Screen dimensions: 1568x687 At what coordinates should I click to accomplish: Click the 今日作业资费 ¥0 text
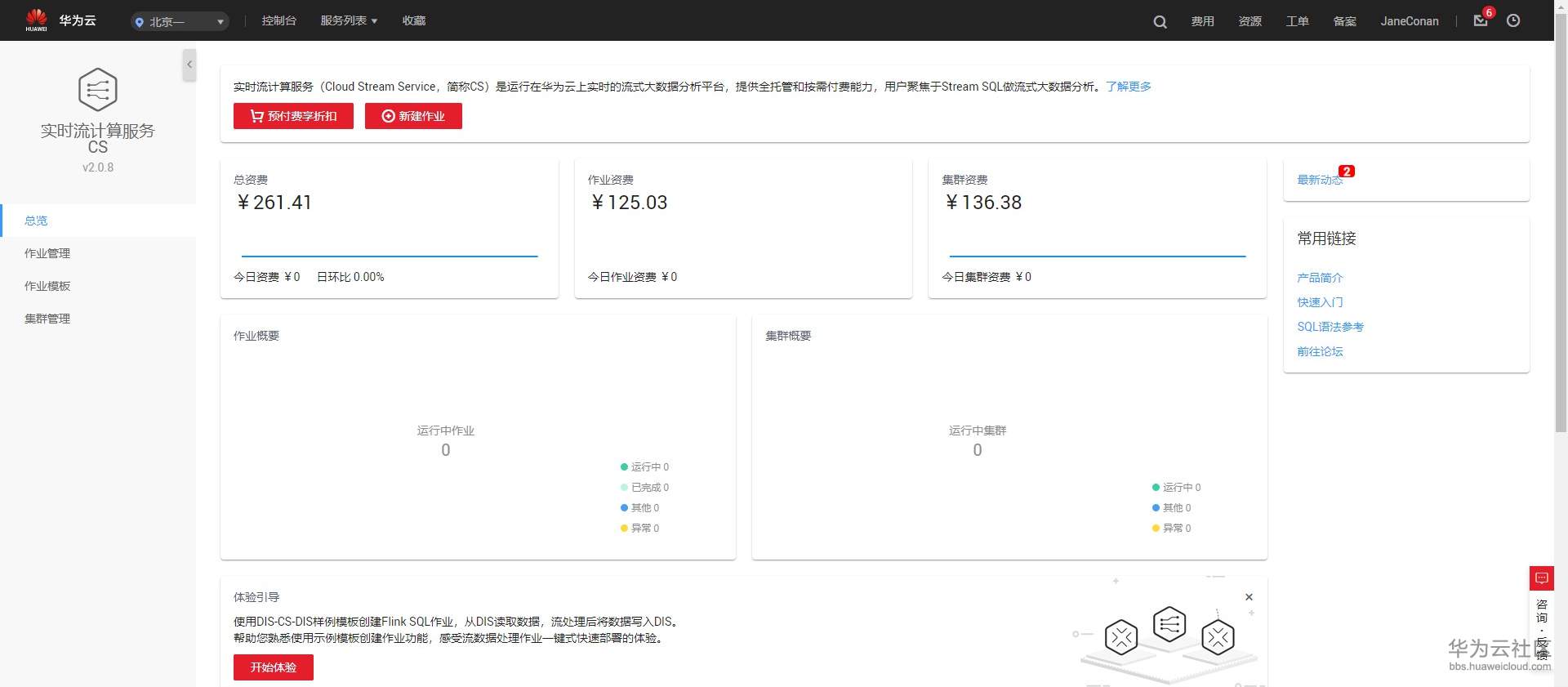tap(632, 277)
